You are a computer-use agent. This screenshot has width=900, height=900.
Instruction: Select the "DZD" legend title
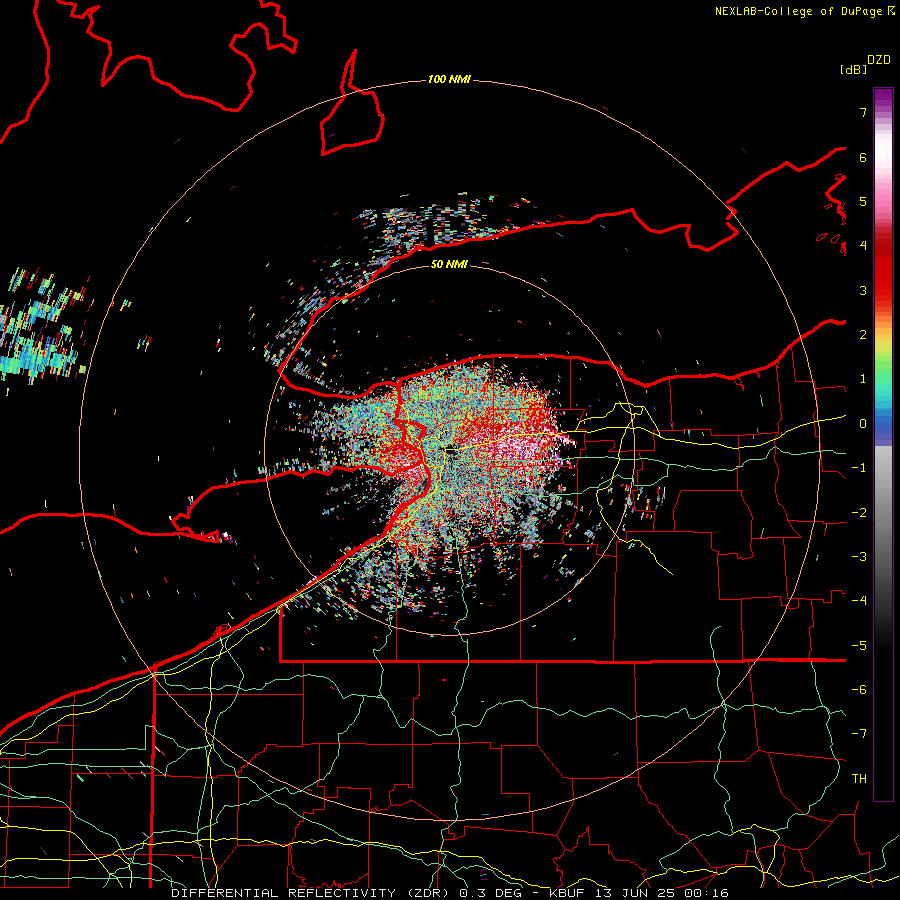click(x=879, y=60)
